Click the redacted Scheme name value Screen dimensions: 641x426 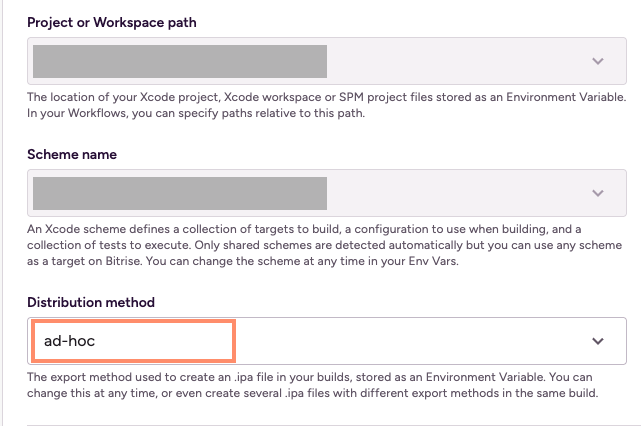pos(180,193)
